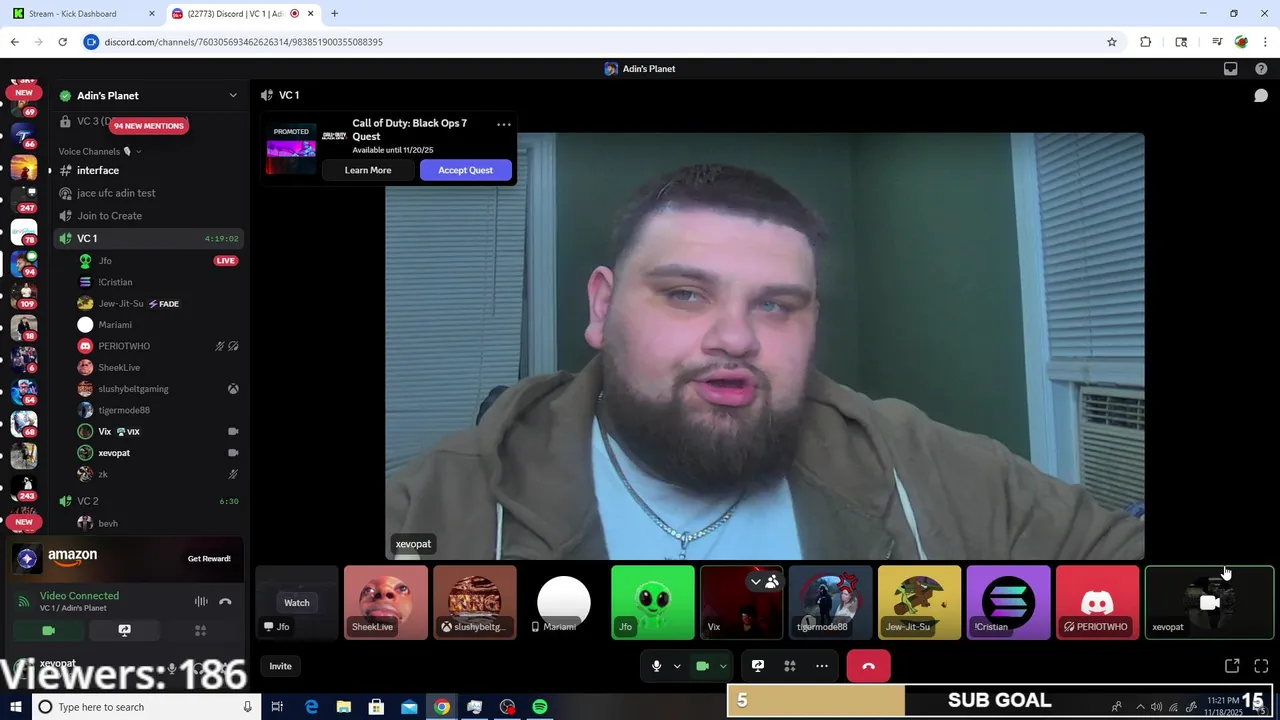
Task: Select Jfo with LIVE badge in list
Action: pyautogui.click(x=158, y=261)
